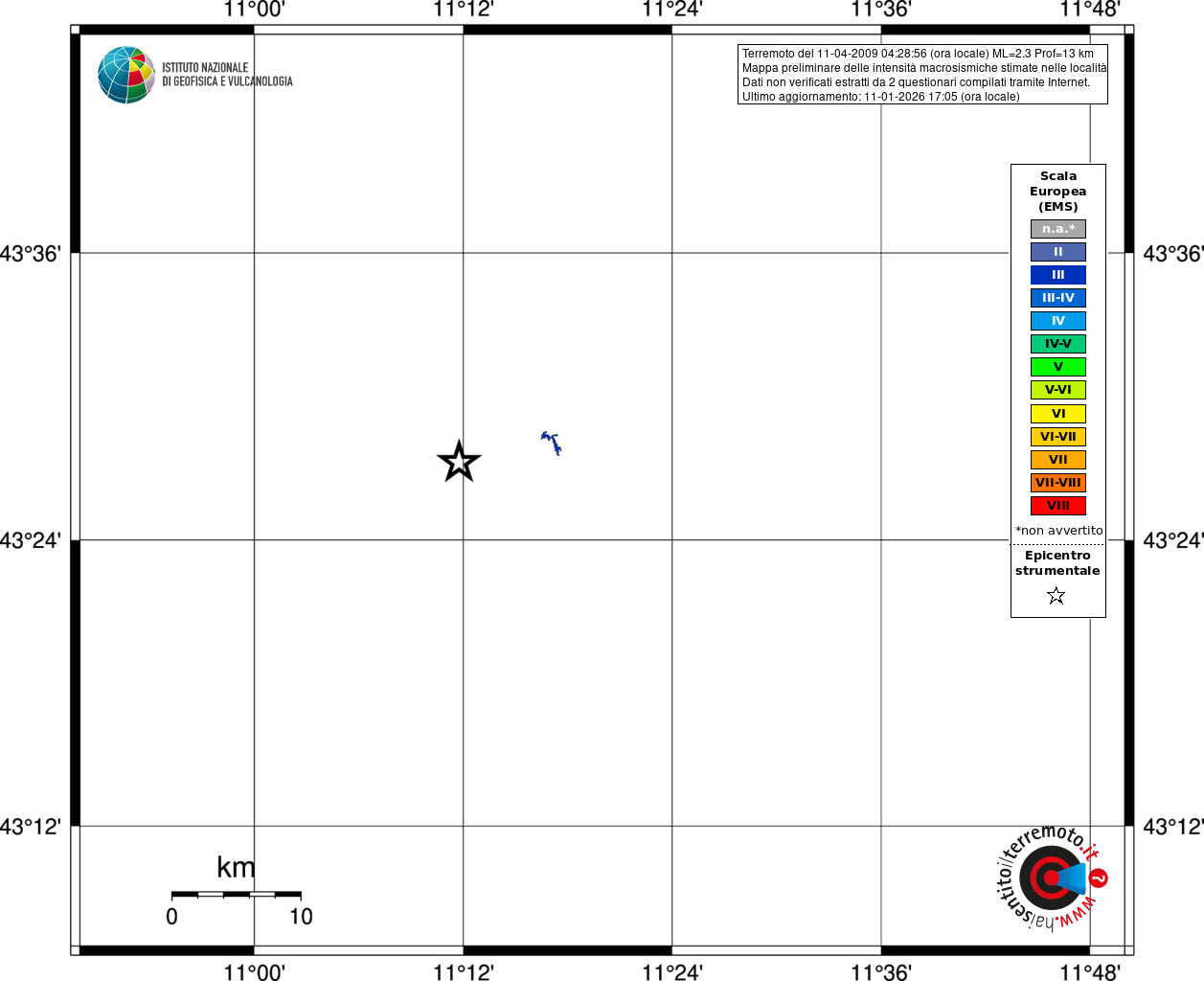Click the left 43°12' latitude label
Viewport: 1204px width, 981px height.
pyautogui.click(x=31, y=827)
